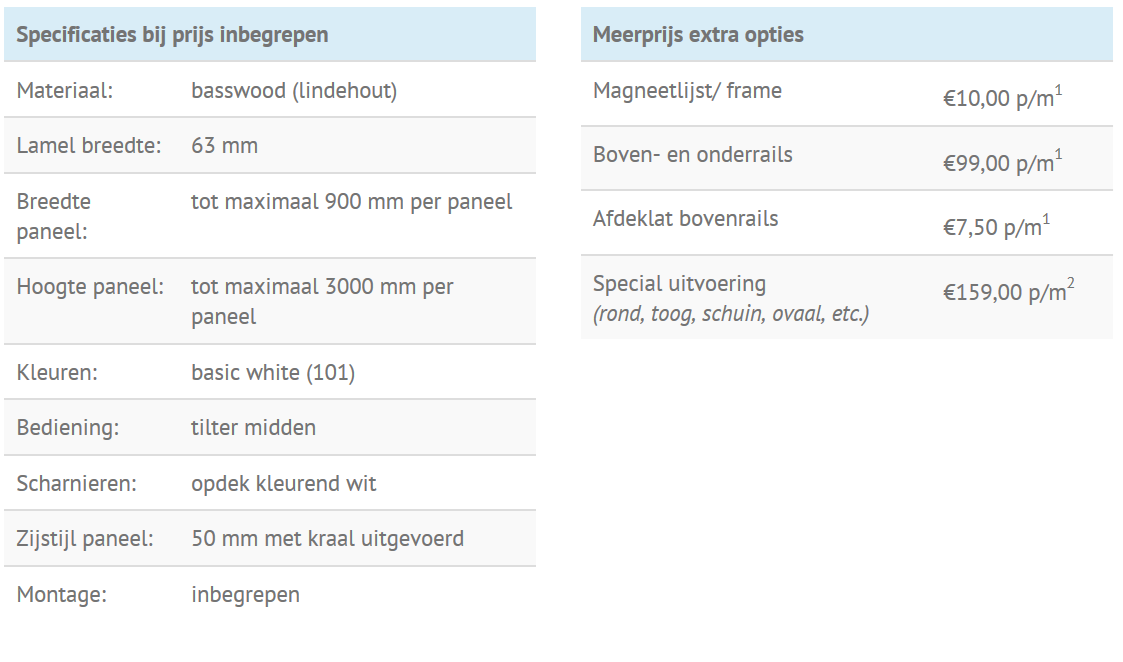1123x662 pixels.
Task: Click 'tot maximaal 900 mm per paneel'
Action: 352,202
